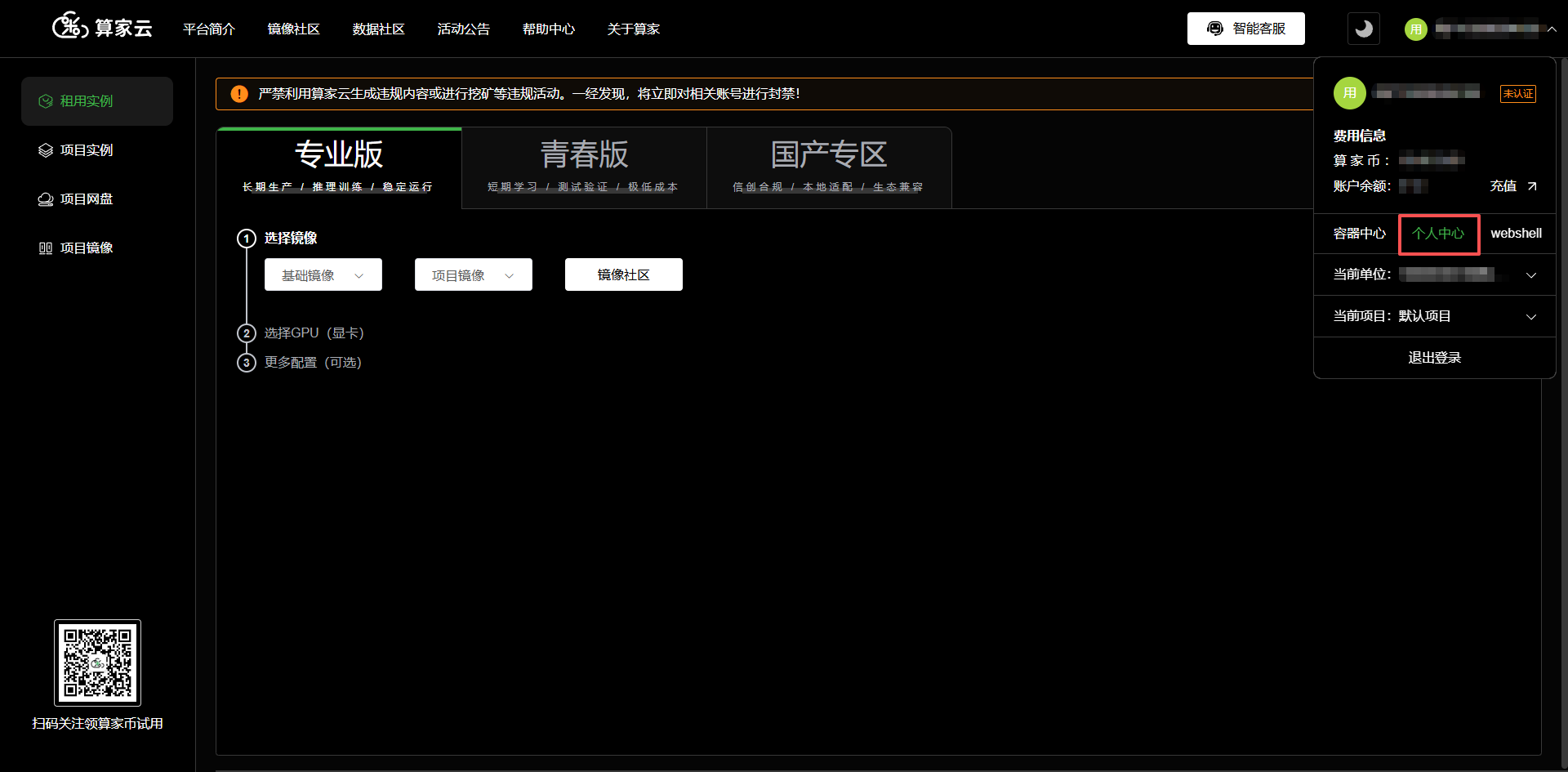Click 充值 recharge link
Screen dimensions: 1568x772
pyautogui.click(x=1503, y=186)
